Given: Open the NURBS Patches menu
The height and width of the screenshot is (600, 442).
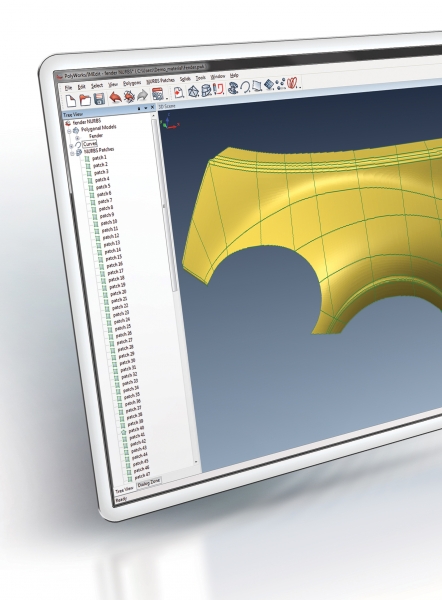Looking at the screenshot, I should [x=160, y=80].
